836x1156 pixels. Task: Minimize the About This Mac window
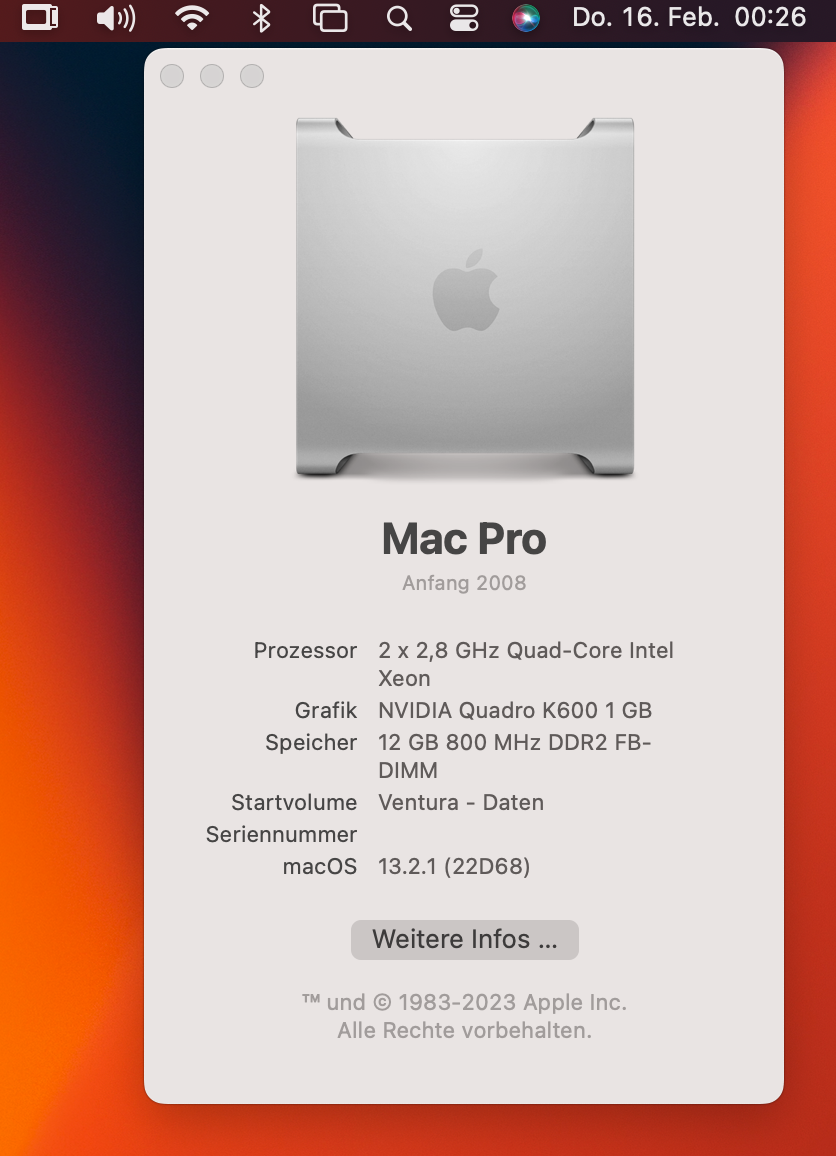(212, 76)
